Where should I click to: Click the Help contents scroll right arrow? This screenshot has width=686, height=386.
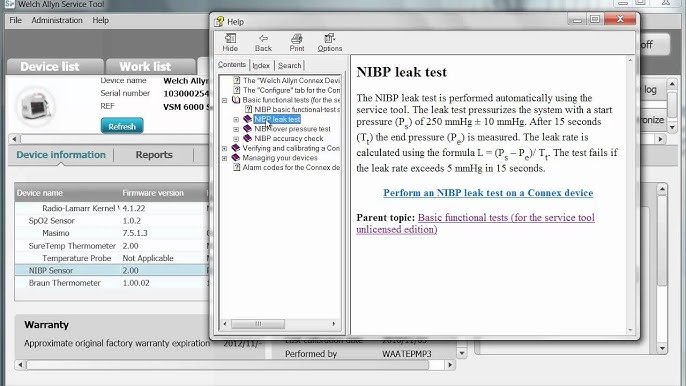pyautogui.click(x=334, y=324)
